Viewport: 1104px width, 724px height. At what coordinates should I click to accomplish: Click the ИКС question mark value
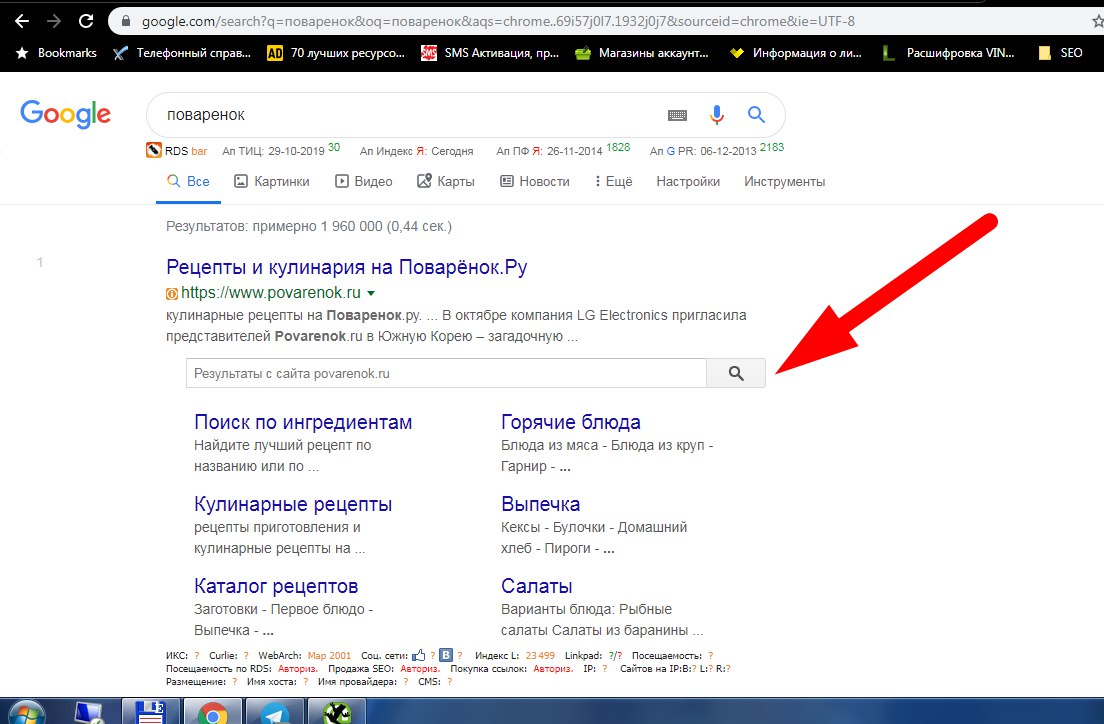[x=197, y=656]
